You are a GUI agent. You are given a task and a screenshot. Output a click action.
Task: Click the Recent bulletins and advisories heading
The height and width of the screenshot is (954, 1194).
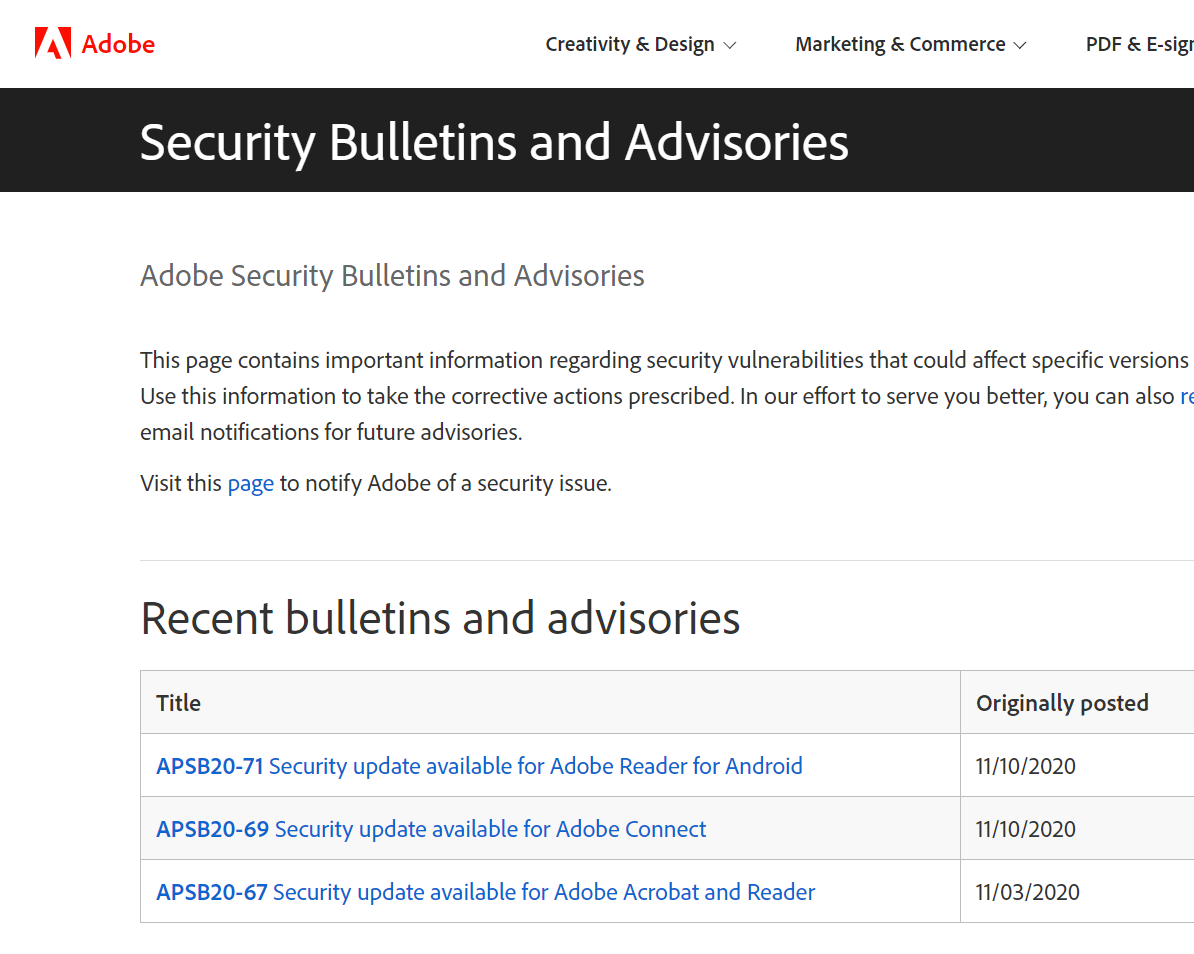point(440,617)
